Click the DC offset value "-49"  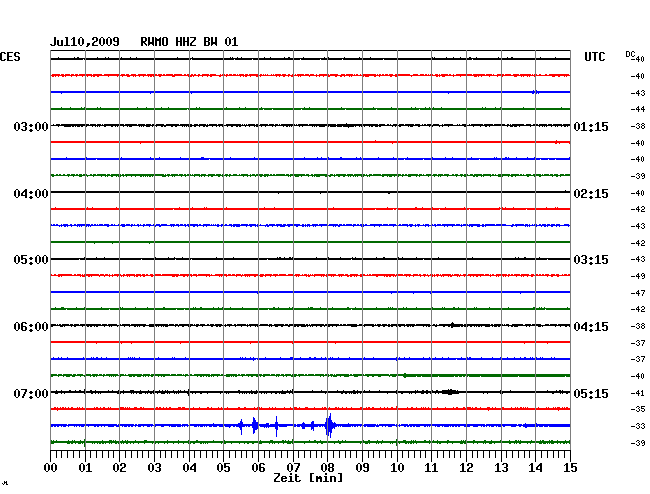coord(638,276)
